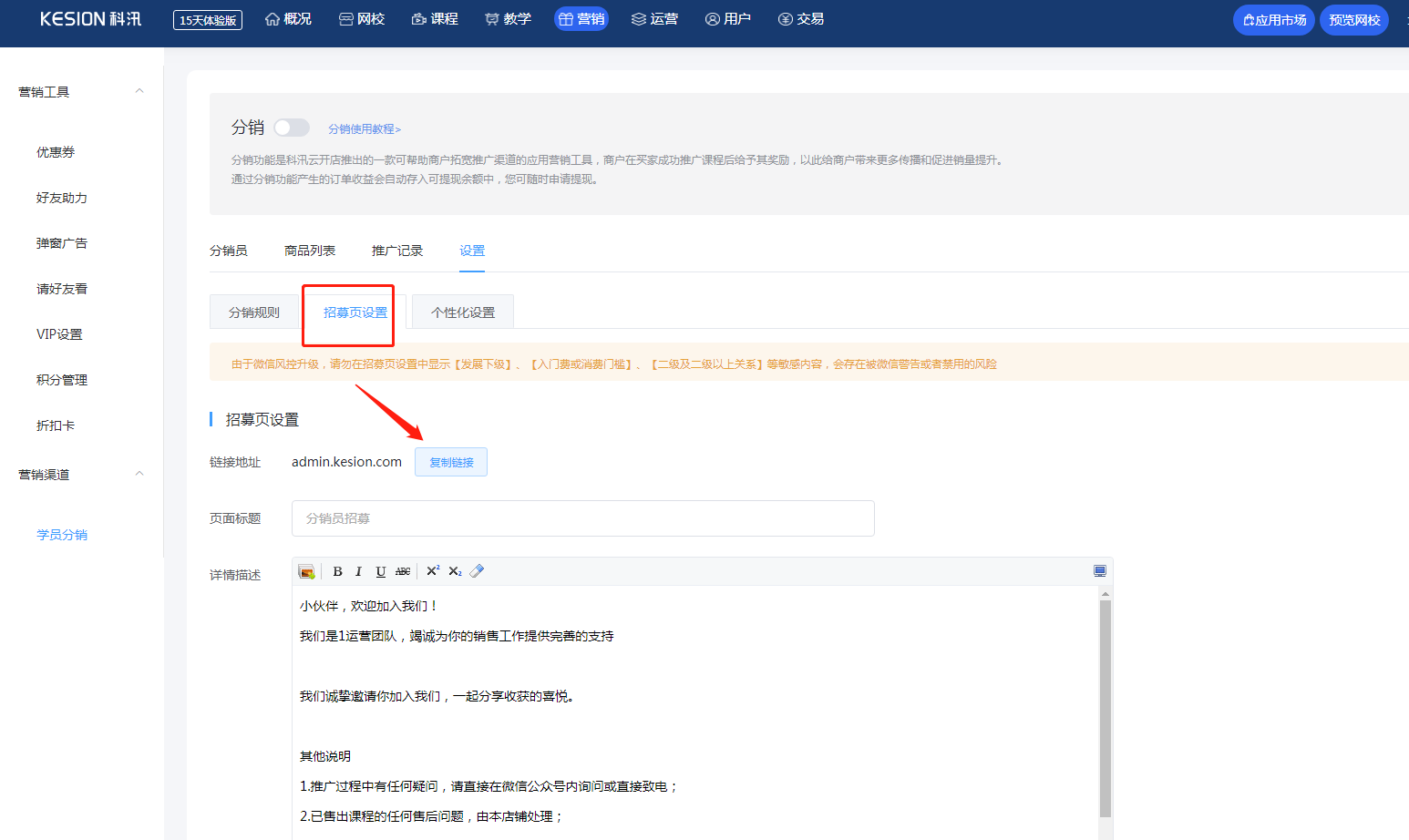Click the 应用市场 button in header

(x=1273, y=20)
